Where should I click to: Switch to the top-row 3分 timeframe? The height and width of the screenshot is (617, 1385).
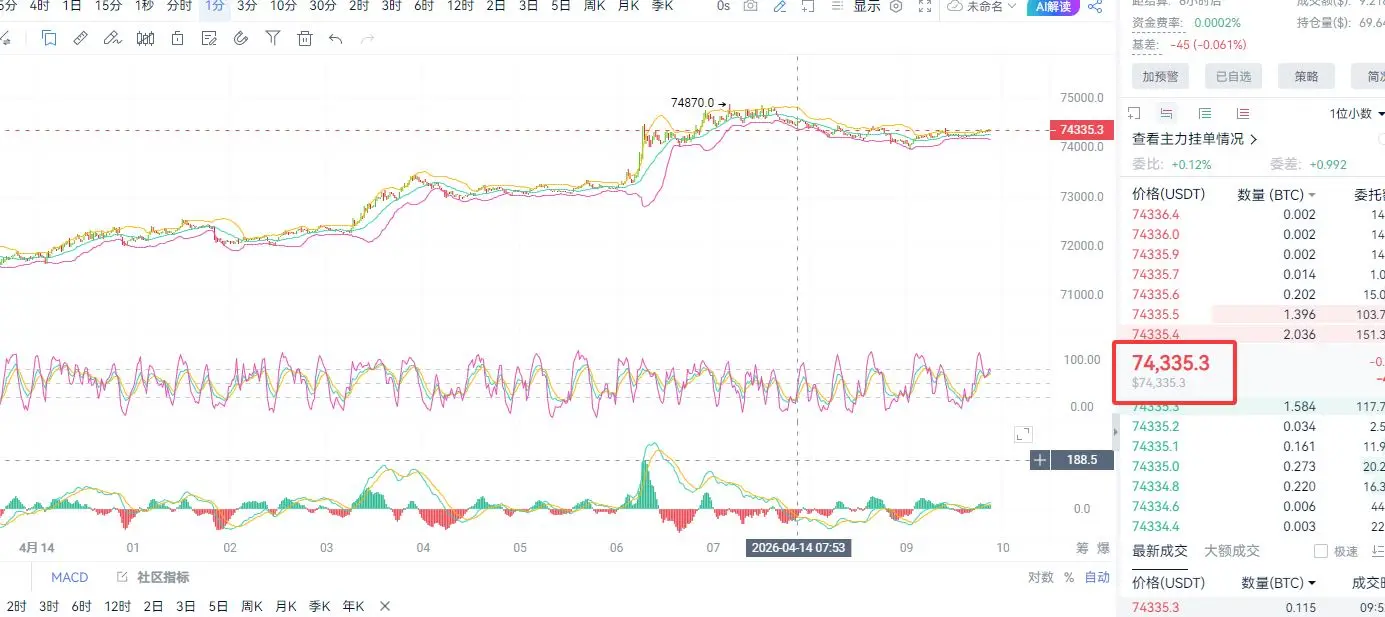click(246, 6)
